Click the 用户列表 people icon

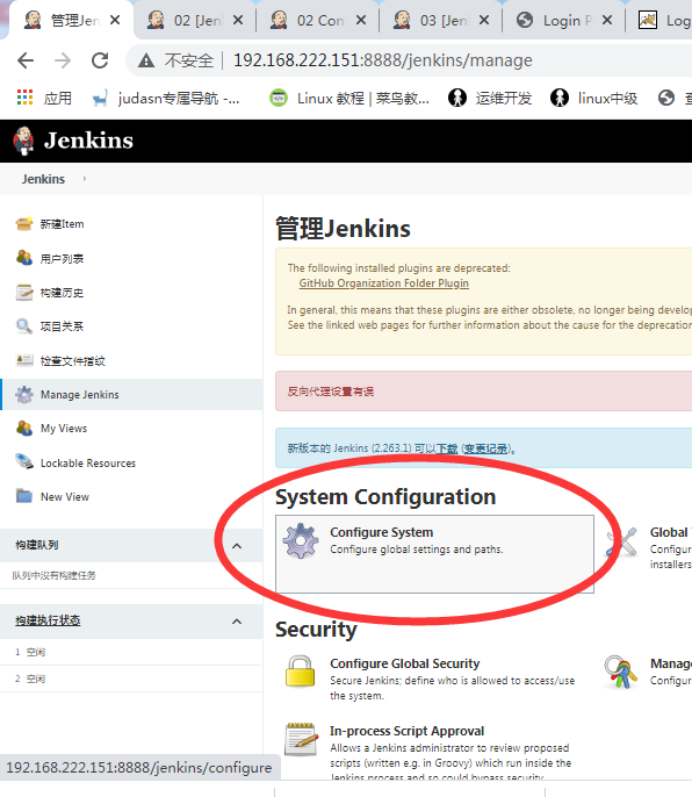24,258
